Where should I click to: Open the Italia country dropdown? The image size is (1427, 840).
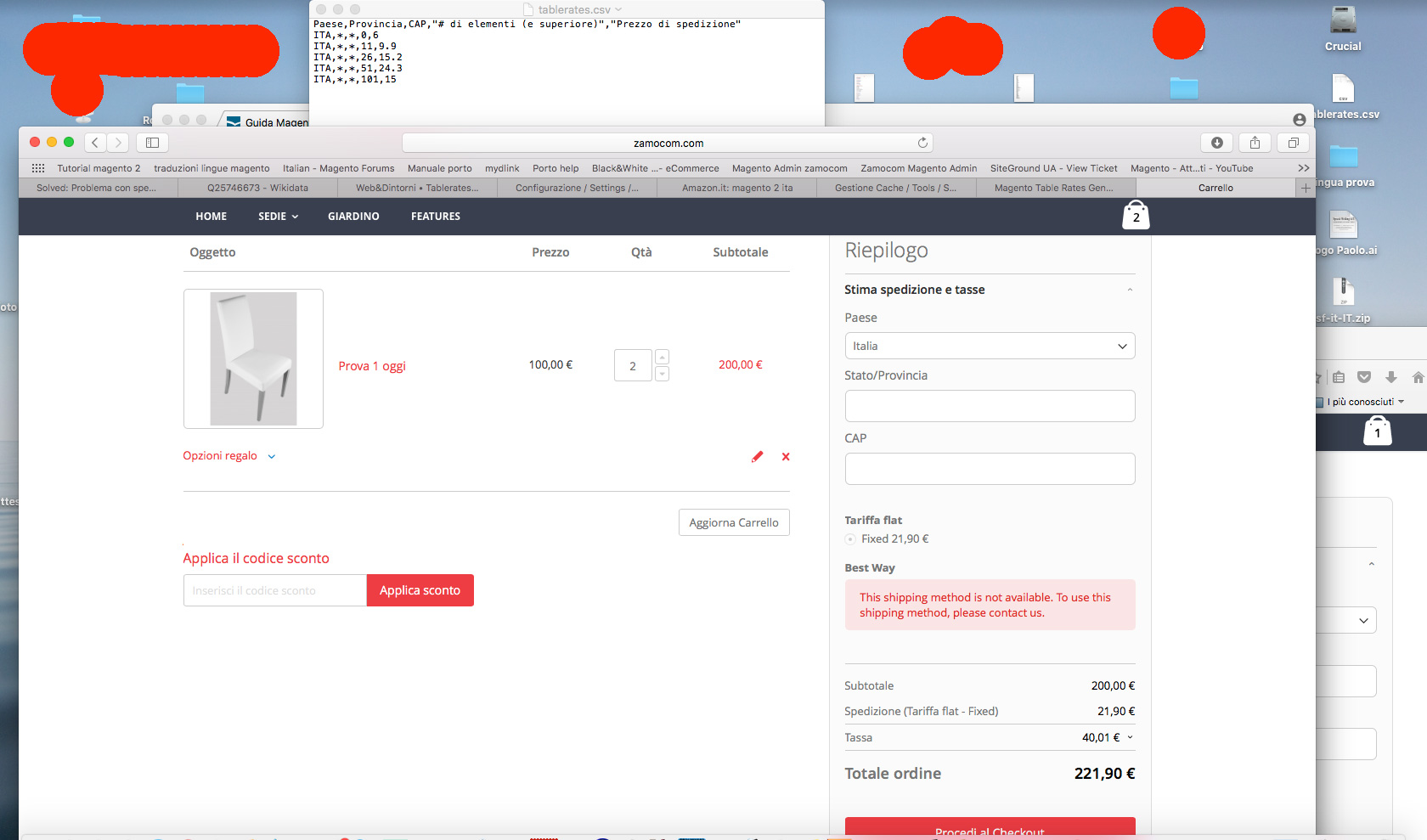click(x=989, y=346)
